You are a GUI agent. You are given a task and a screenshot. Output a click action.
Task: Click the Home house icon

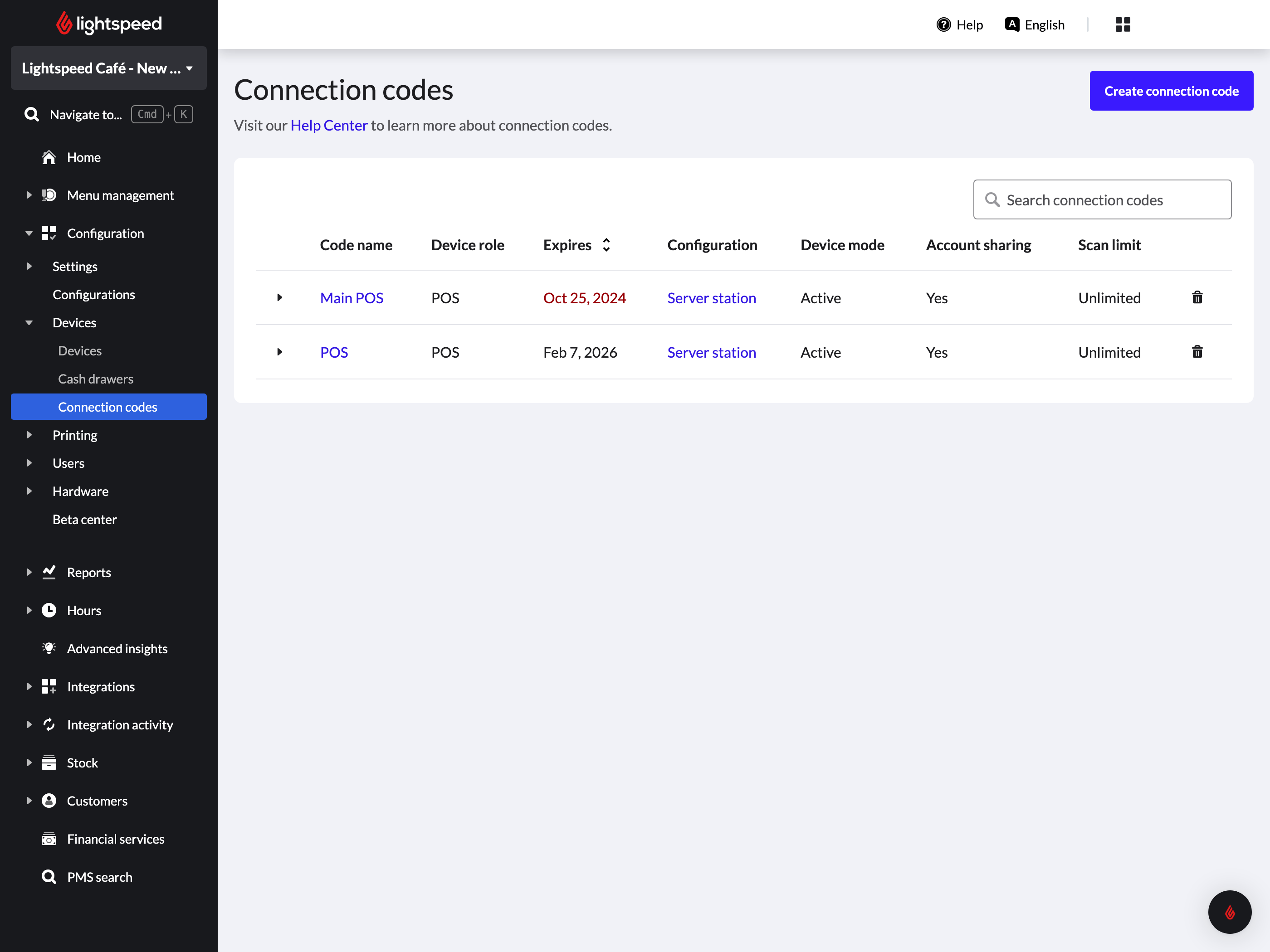click(x=49, y=157)
